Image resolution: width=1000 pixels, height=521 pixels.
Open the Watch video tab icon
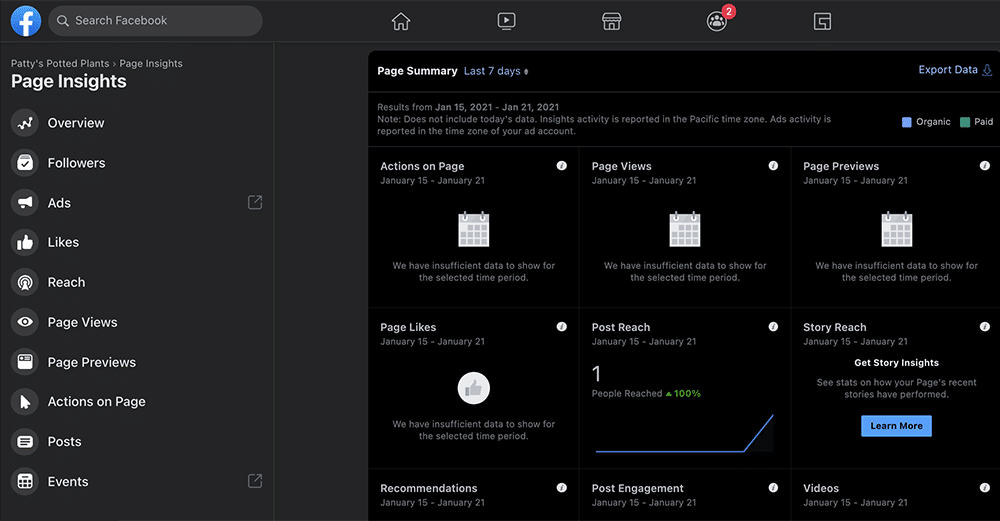point(506,21)
